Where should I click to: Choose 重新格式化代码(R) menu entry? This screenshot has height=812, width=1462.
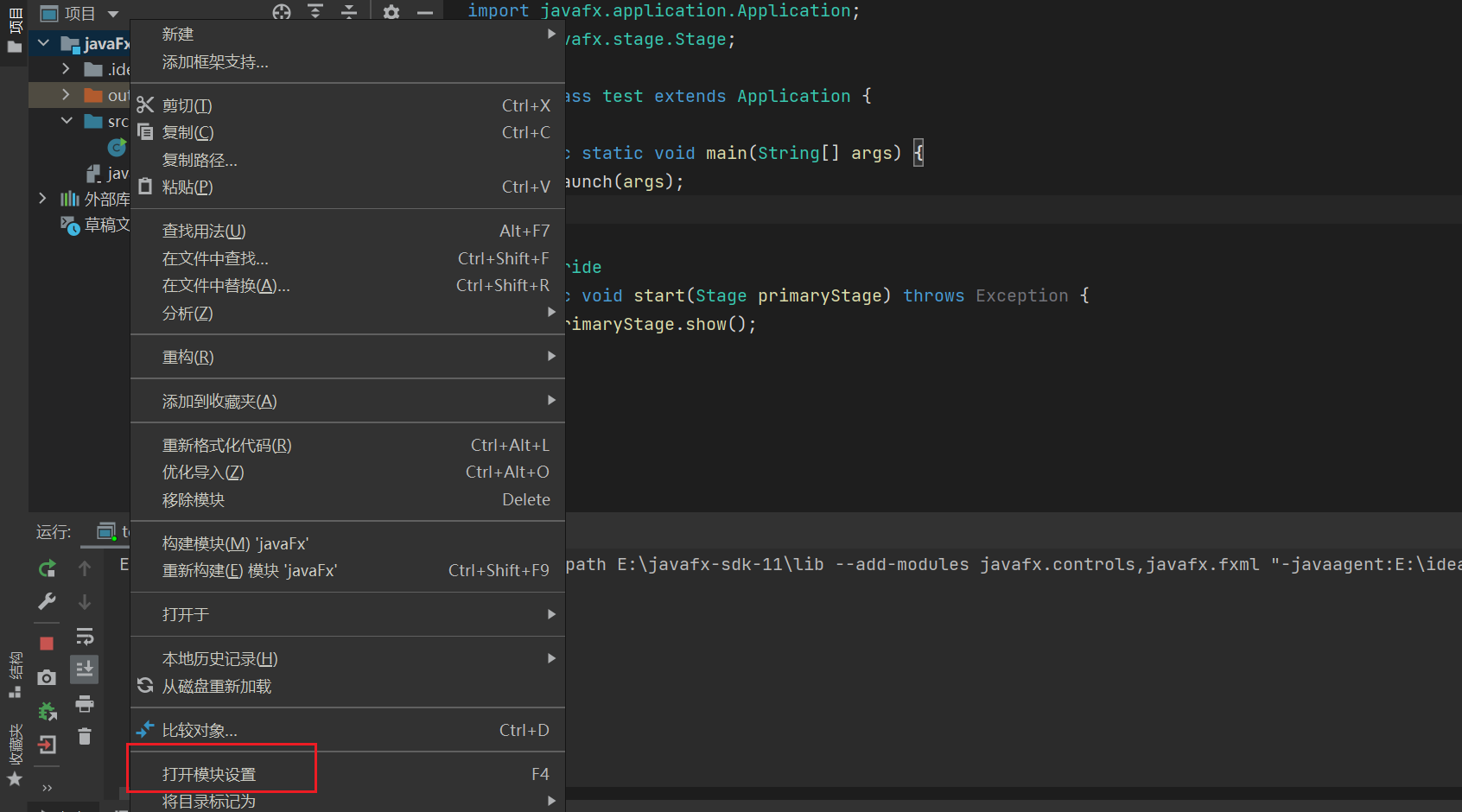347,445
